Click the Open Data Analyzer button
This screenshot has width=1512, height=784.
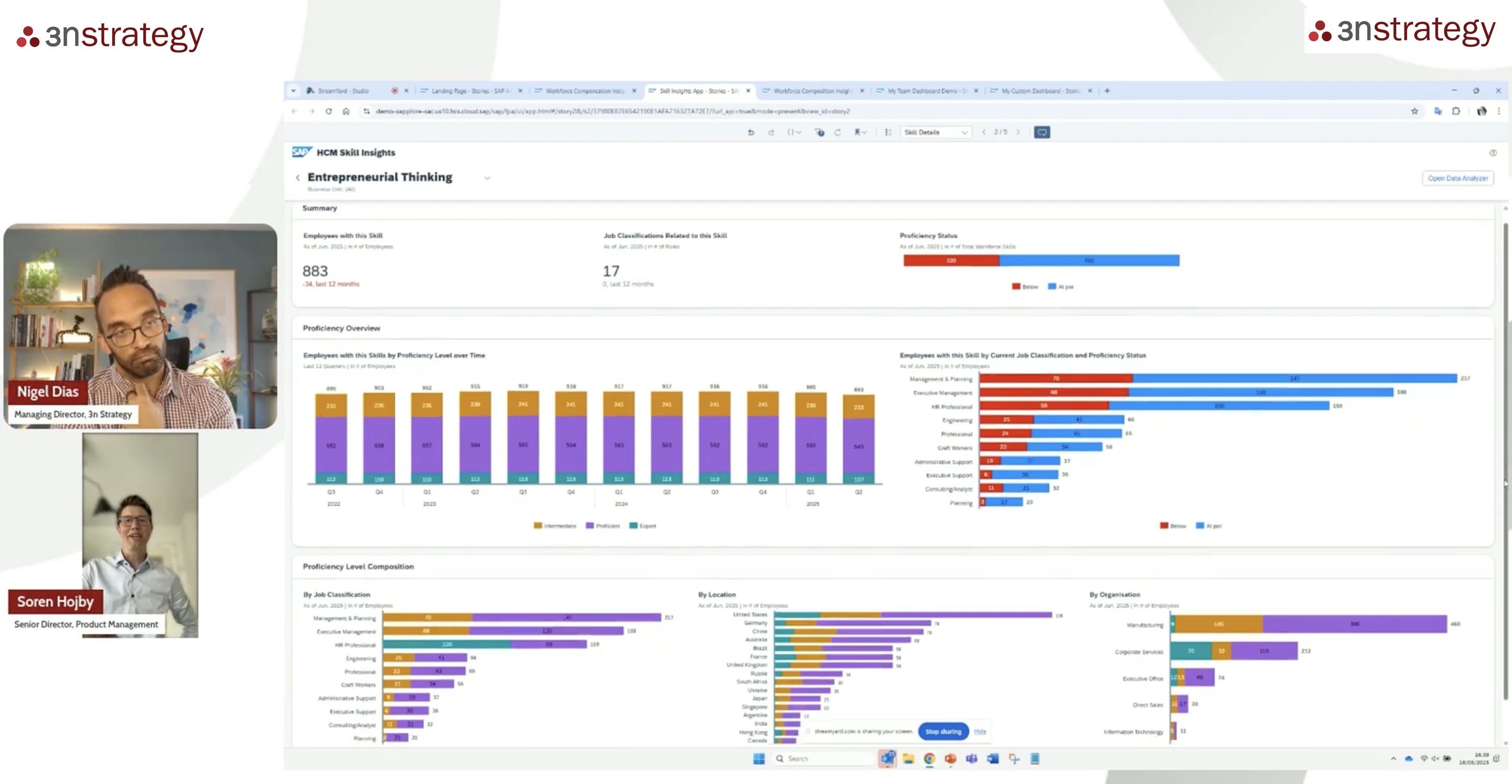click(x=1458, y=178)
